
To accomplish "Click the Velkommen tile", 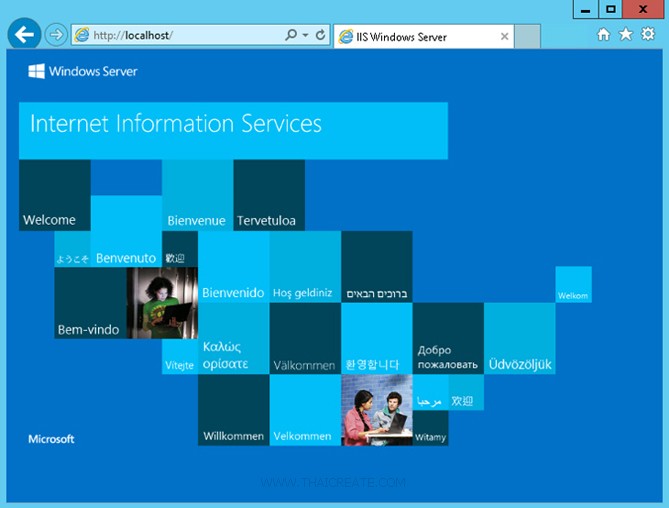I will (x=305, y=410).
